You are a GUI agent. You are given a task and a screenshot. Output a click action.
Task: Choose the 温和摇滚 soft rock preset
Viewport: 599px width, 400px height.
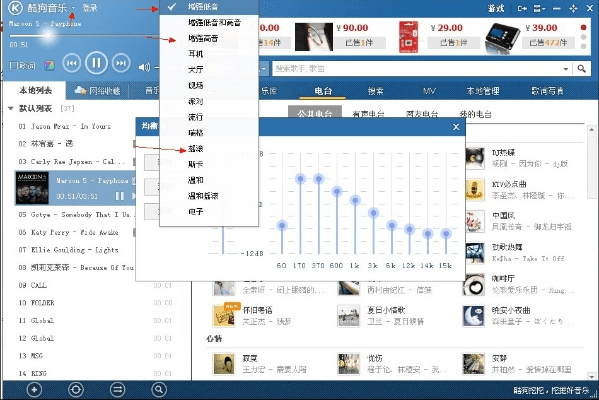[203, 196]
